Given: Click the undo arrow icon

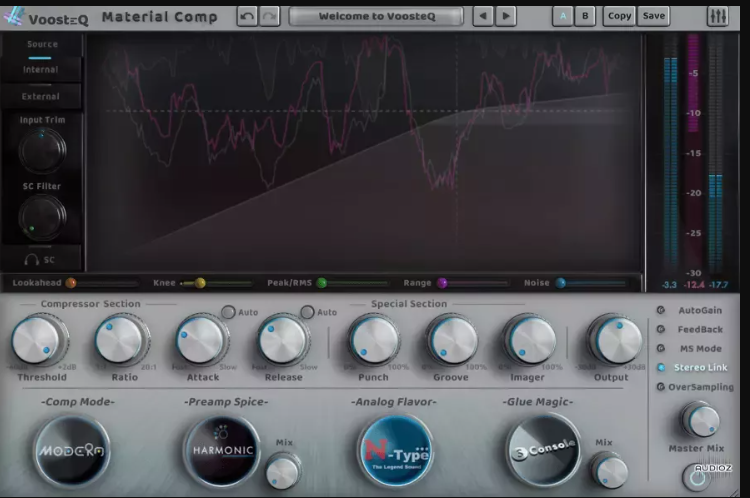Looking at the screenshot, I should (x=247, y=16).
